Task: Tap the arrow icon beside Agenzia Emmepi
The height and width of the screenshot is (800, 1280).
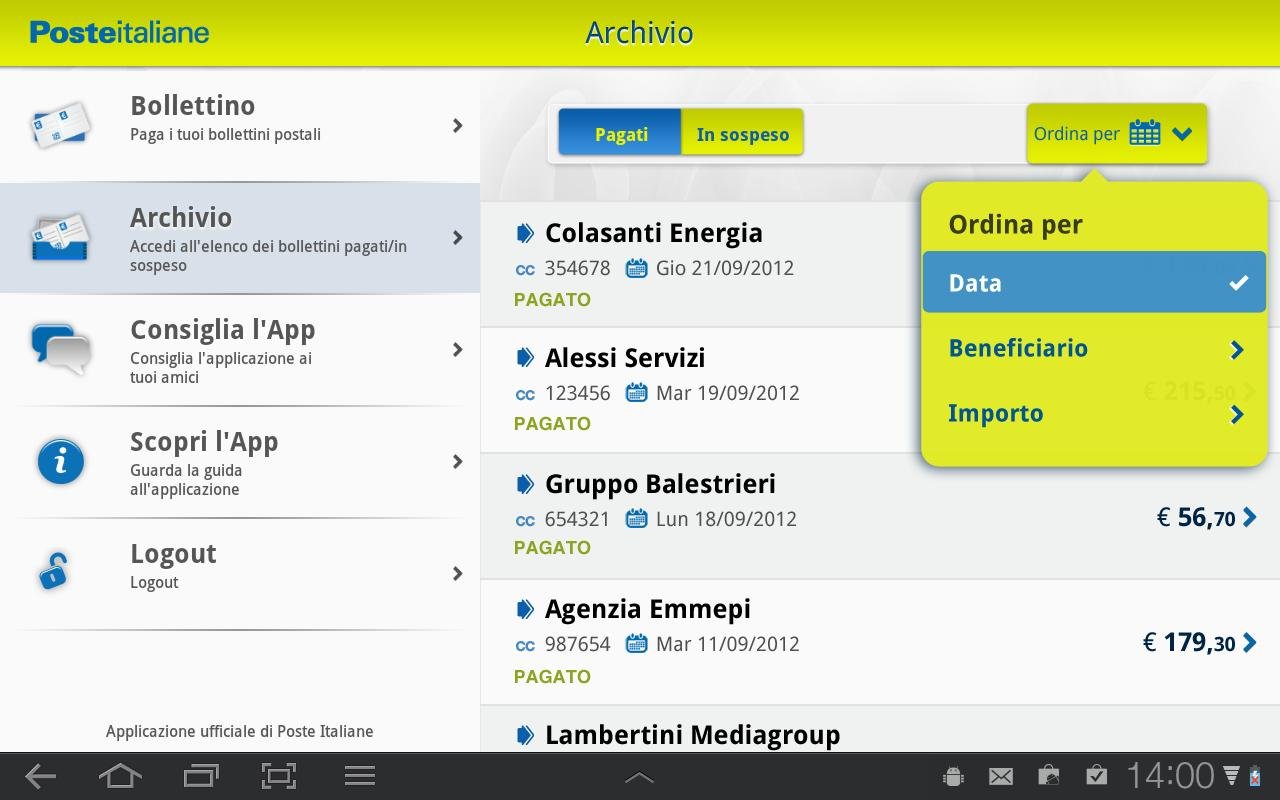Action: pyautogui.click(x=525, y=609)
